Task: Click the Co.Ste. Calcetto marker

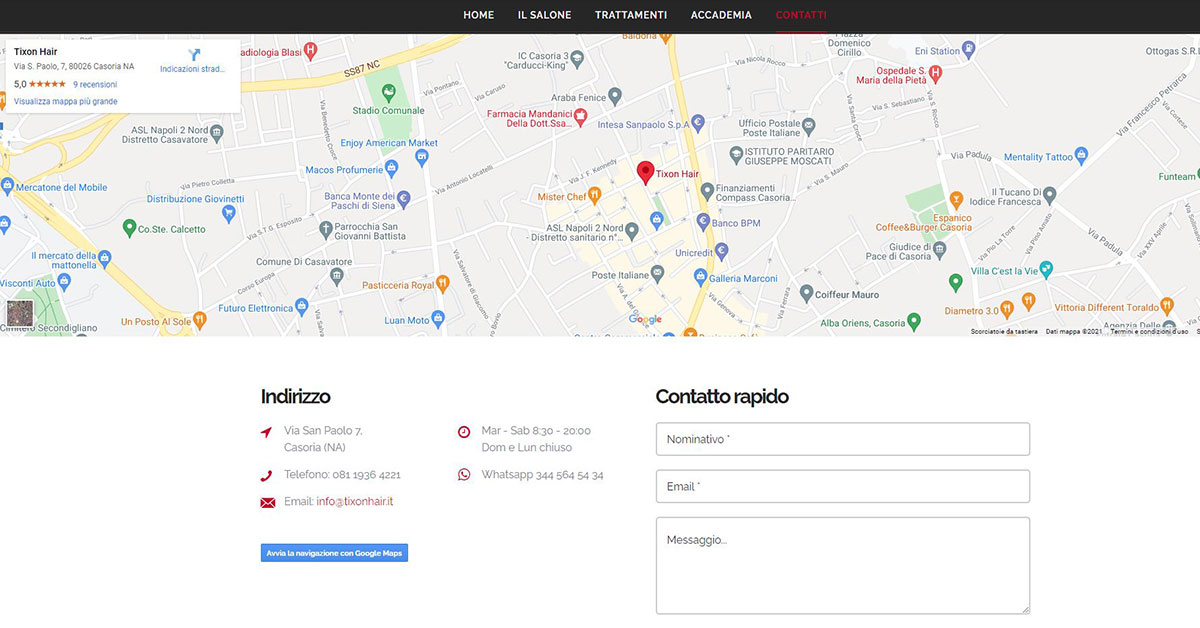Action: point(128,228)
